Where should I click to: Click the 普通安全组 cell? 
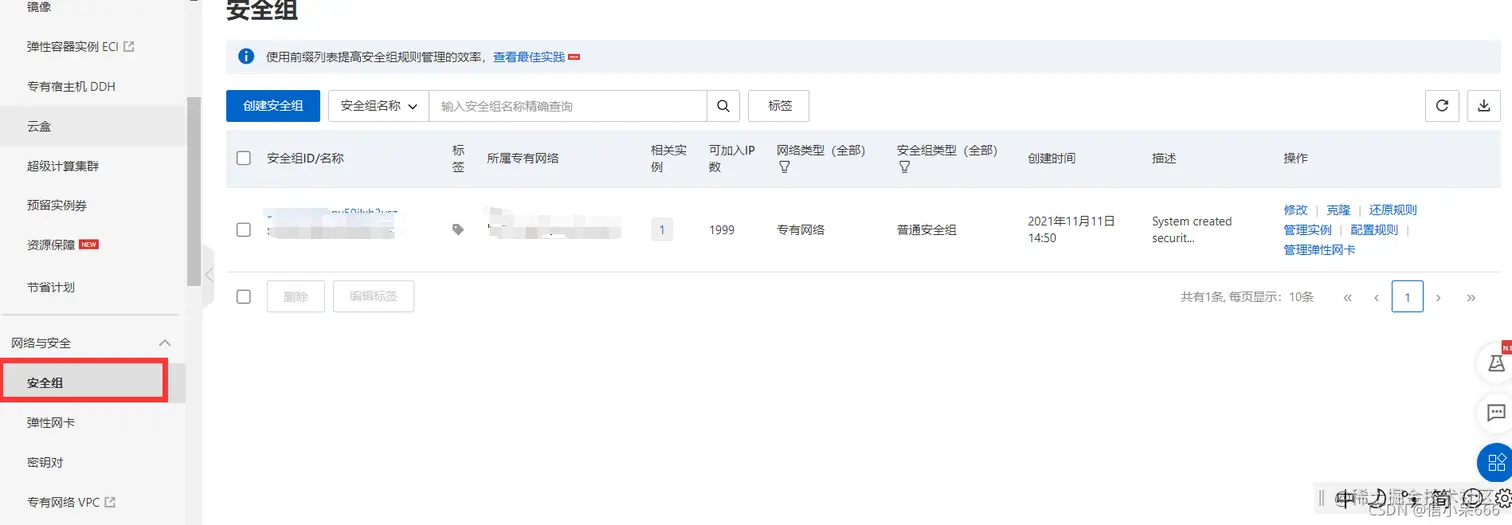pyautogui.click(x=927, y=230)
